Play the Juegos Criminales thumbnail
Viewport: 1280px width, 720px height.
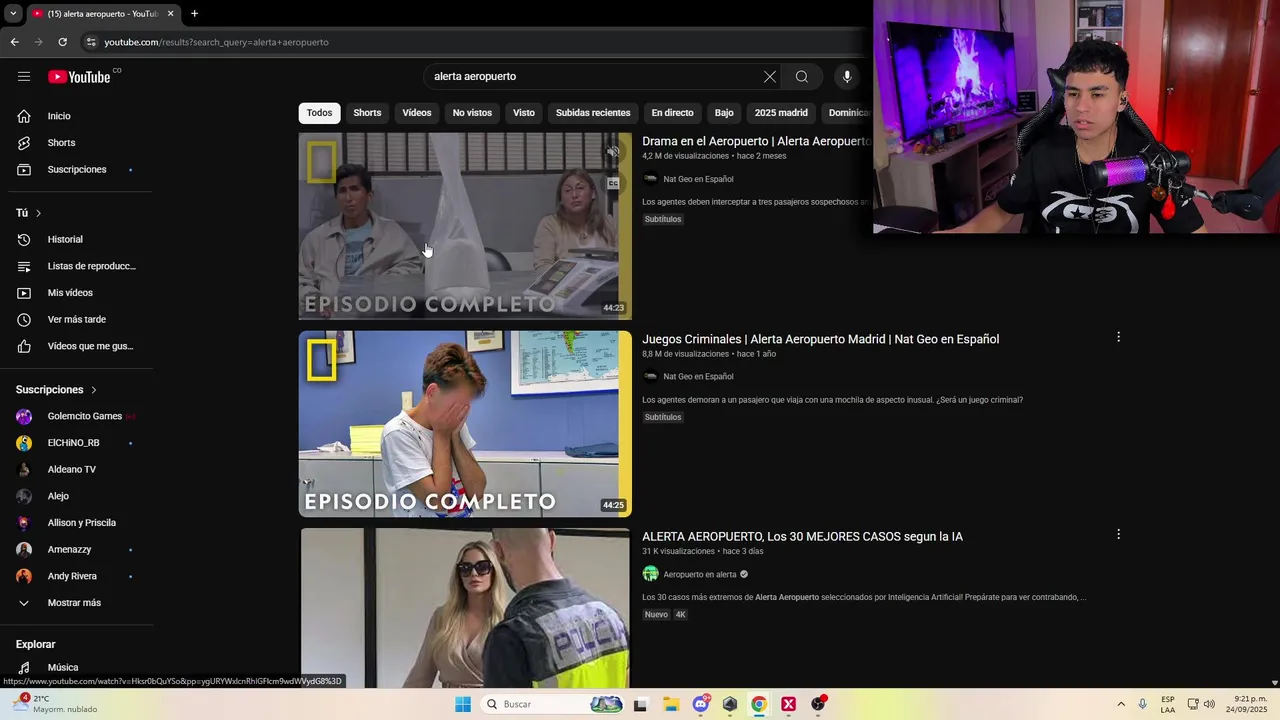pyautogui.click(x=465, y=424)
